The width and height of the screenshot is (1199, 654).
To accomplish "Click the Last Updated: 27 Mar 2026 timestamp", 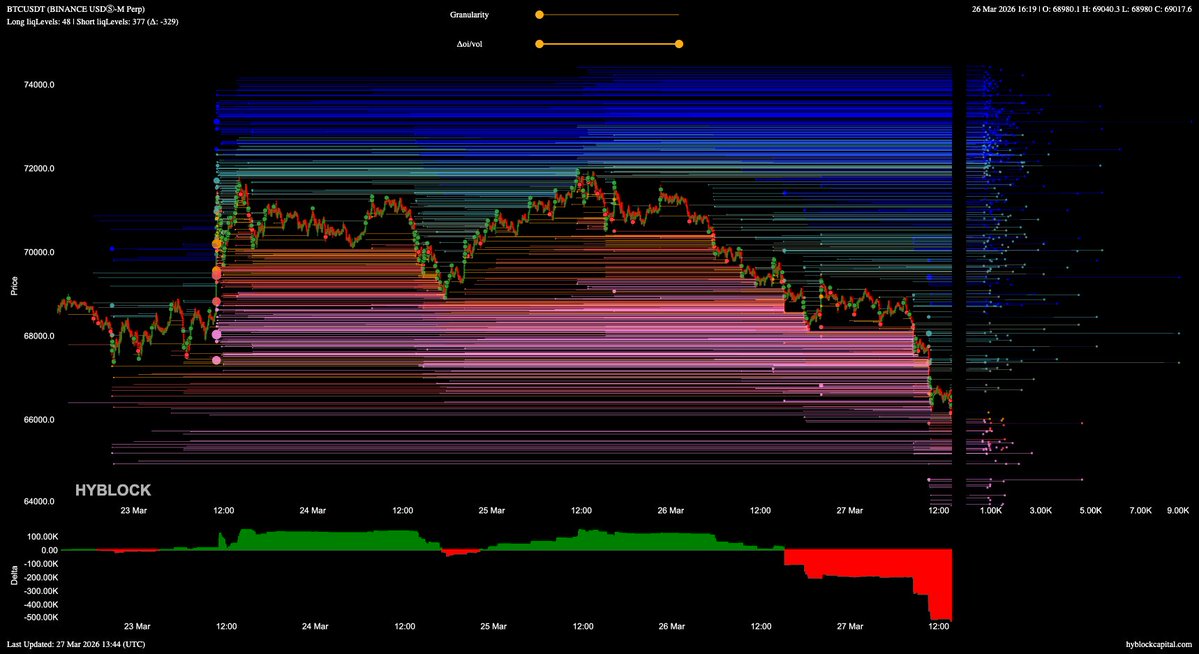I will (x=76, y=645).
